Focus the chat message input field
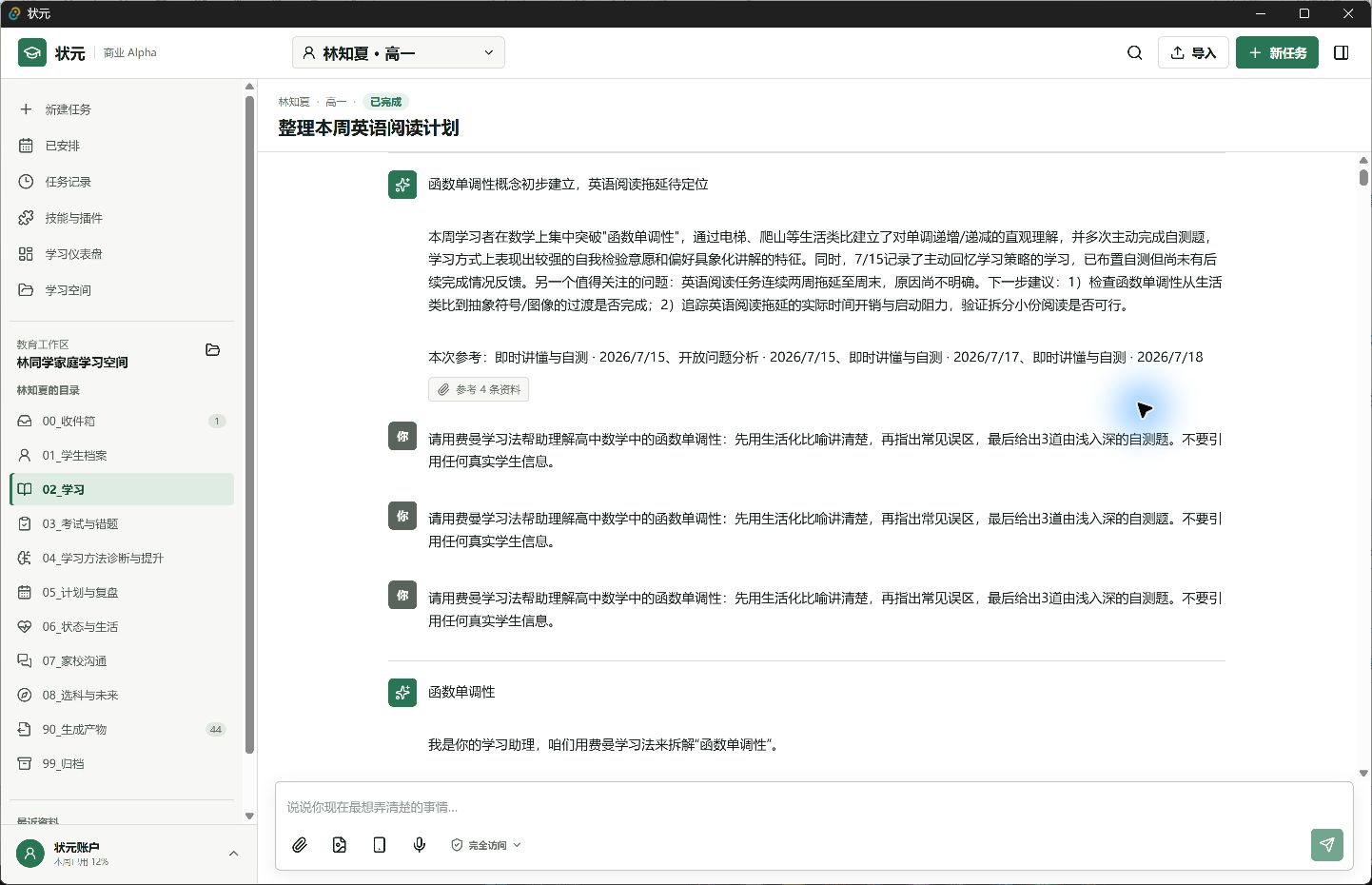Viewport: 1372px width, 885px height. pyautogui.click(x=813, y=807)
